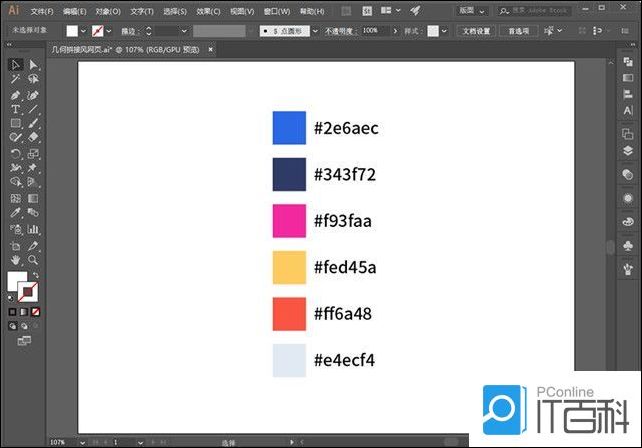Viewport: 642px width, 448px height.
Task: Open the 对象(O) menu
Action: point(108,11)
